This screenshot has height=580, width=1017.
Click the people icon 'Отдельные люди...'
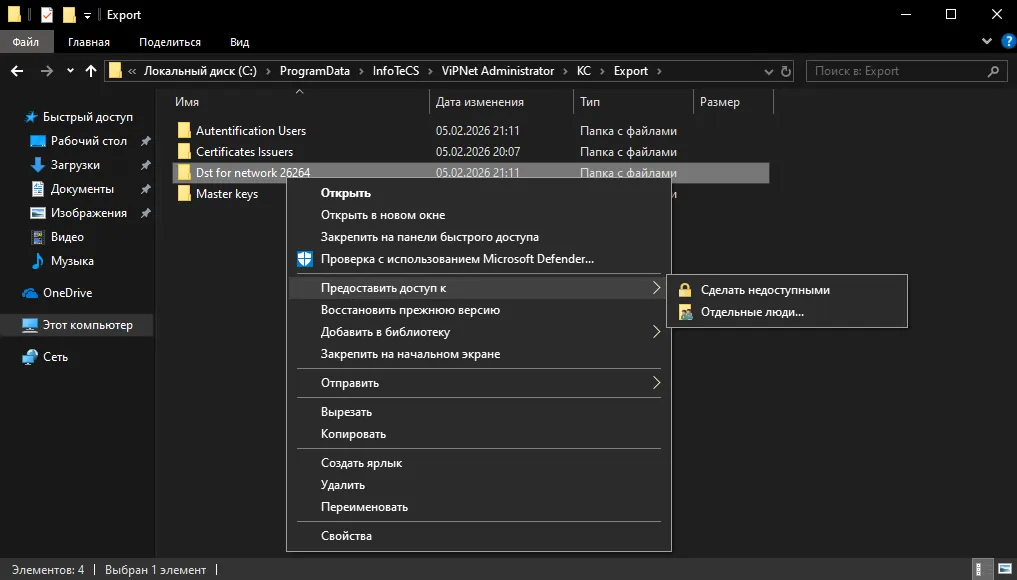point(685,312)
